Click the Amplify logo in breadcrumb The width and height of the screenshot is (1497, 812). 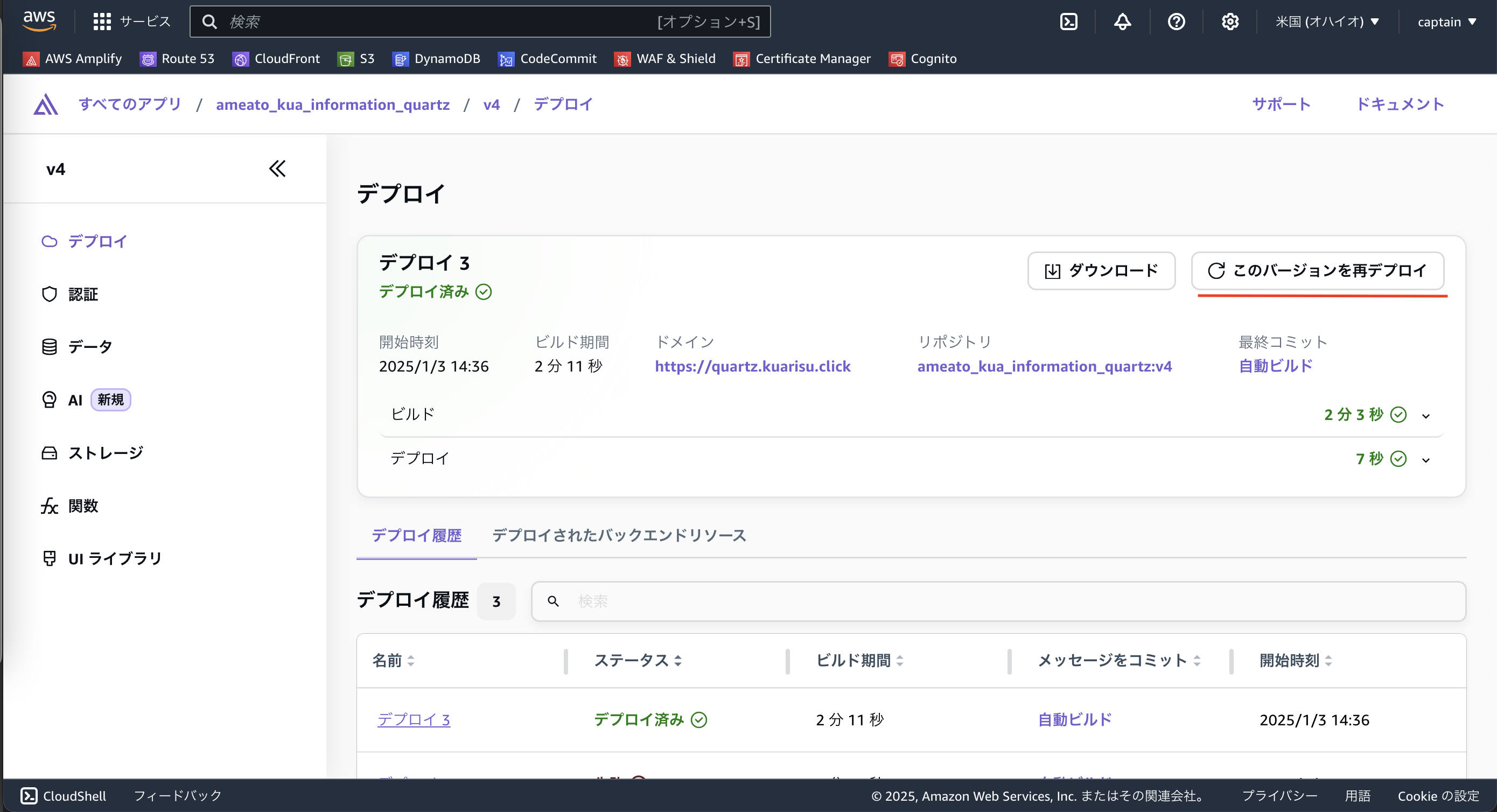46,104
